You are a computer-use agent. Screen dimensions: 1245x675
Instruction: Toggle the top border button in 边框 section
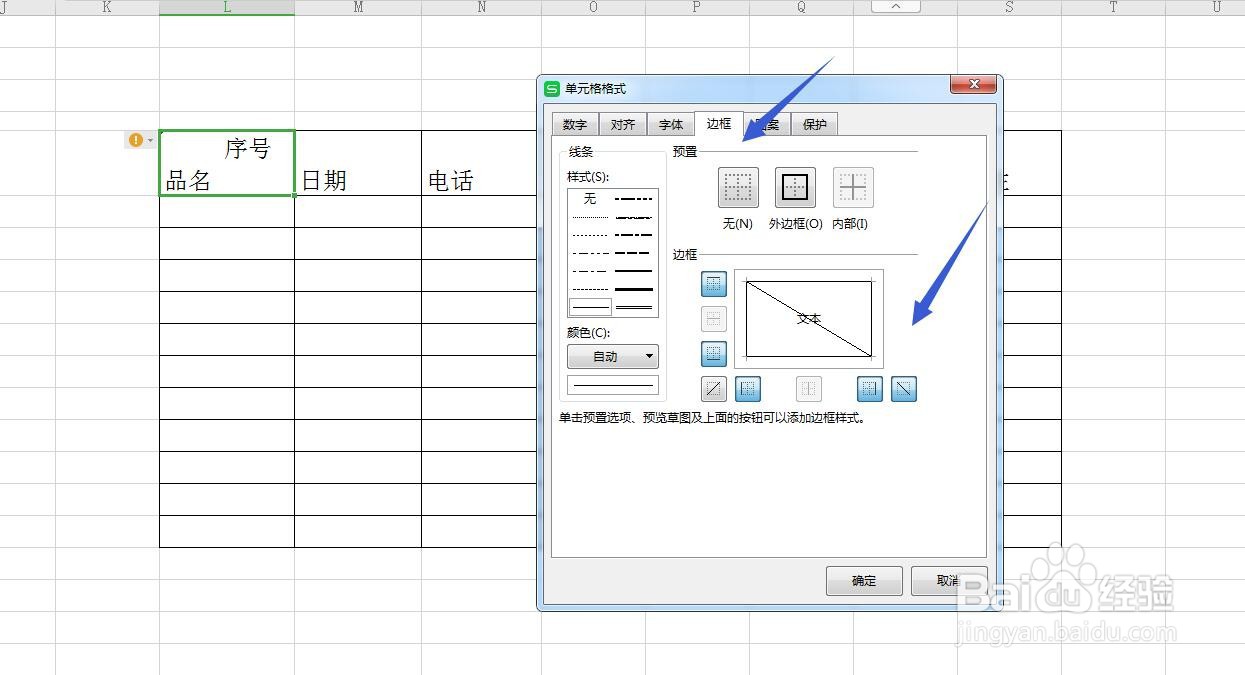pyautogui.click(x=714, y=284)
